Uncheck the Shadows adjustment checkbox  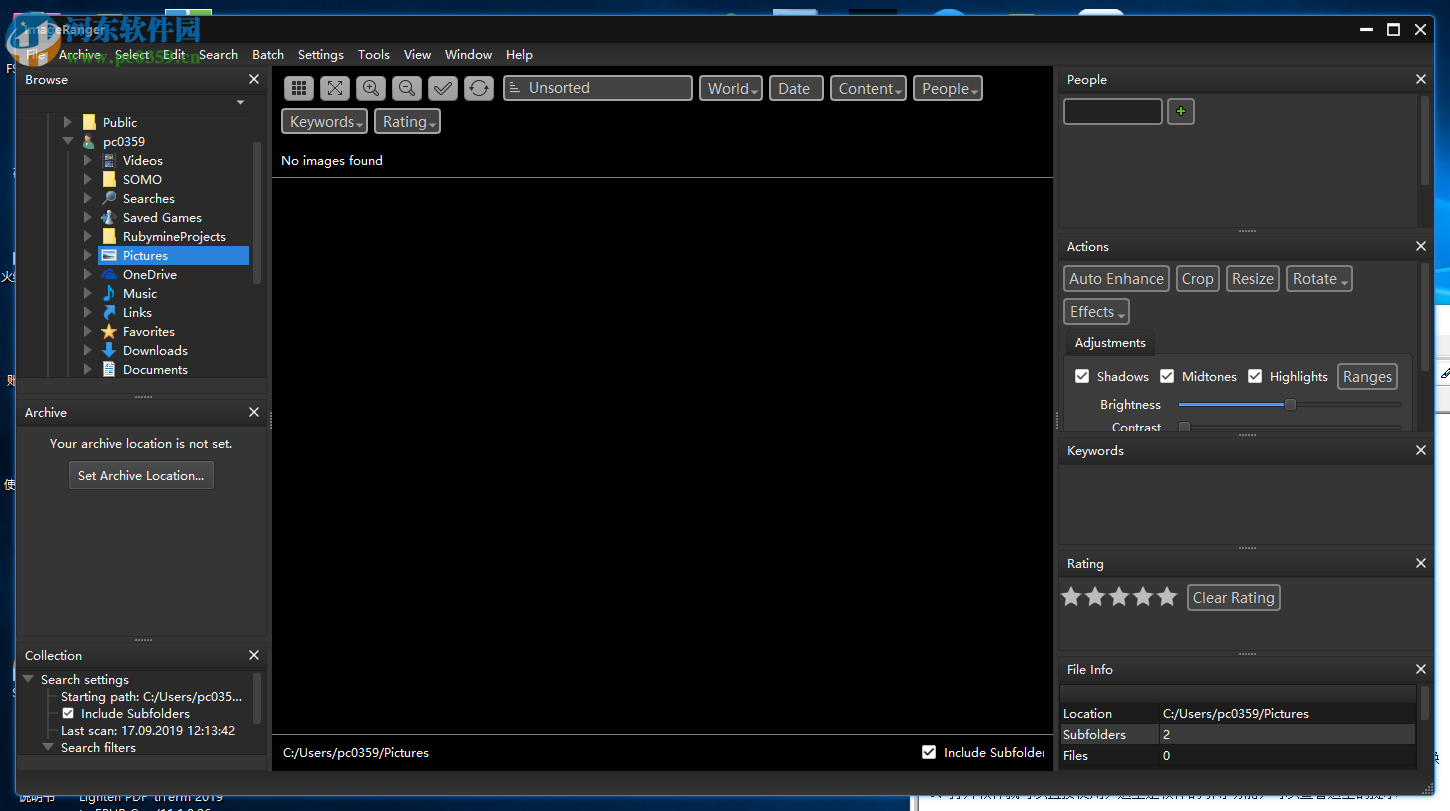pos(1082,376)
